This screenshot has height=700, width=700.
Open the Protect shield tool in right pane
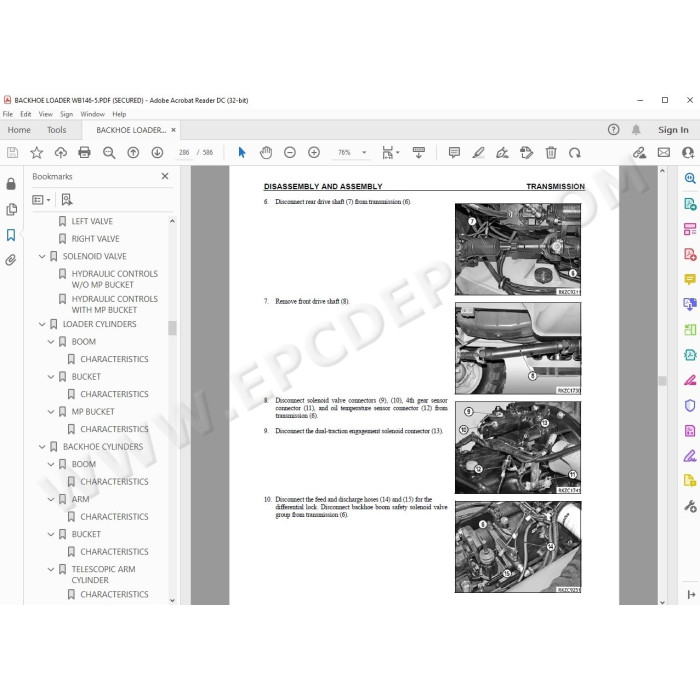[690, 405]
